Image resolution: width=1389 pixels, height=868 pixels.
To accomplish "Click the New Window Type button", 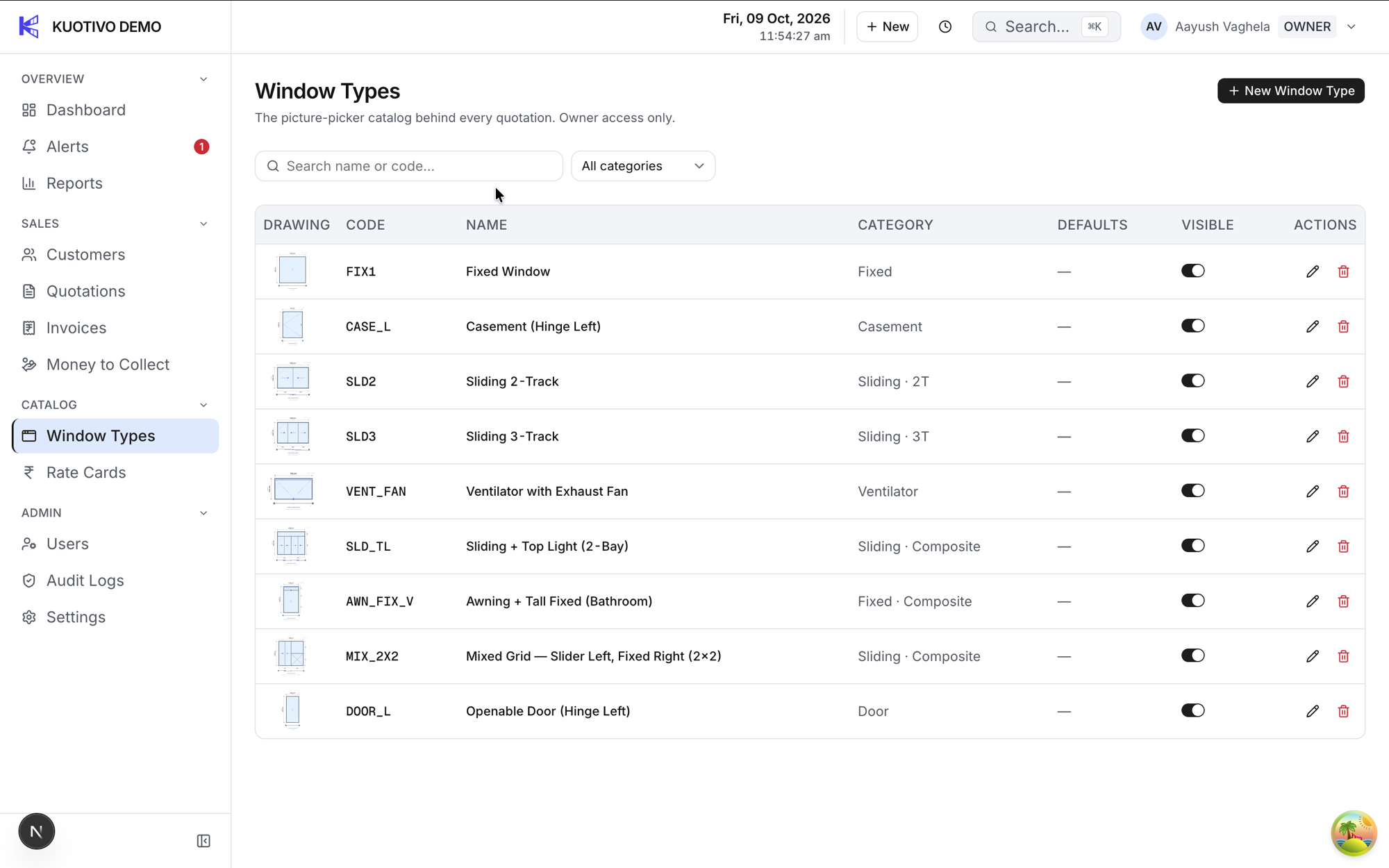I will [x=1290, y=91].
